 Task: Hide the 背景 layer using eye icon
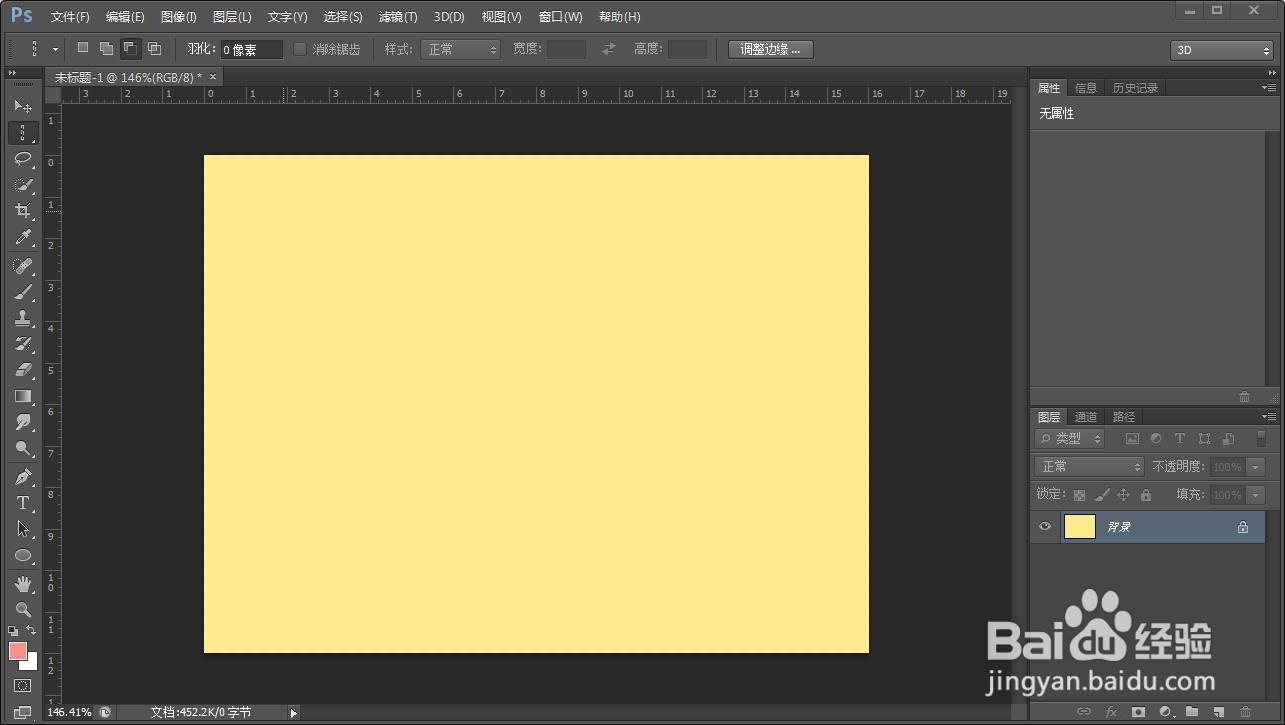[1045, 527]
